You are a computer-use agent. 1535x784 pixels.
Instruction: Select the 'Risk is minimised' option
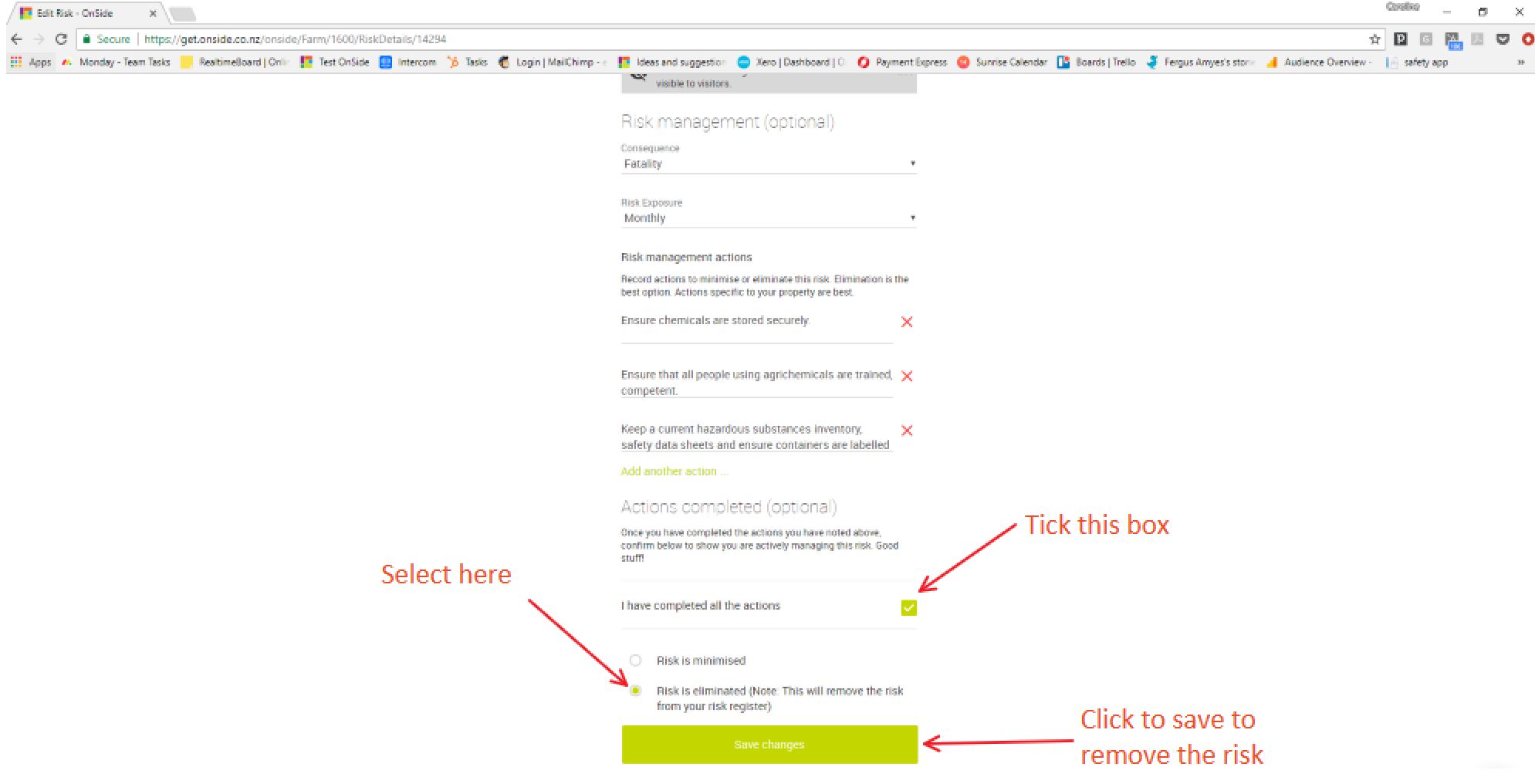coord(635,661)
